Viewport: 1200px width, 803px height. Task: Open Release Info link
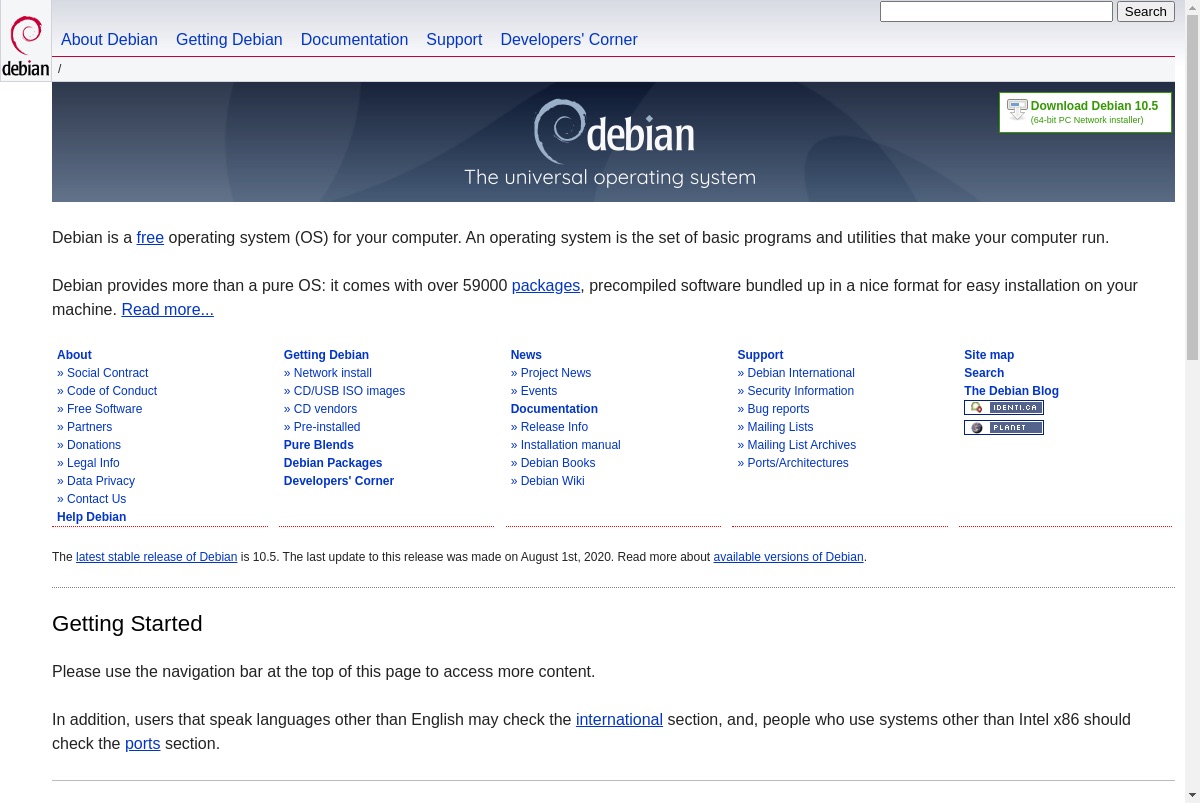[x=554, y=427]
